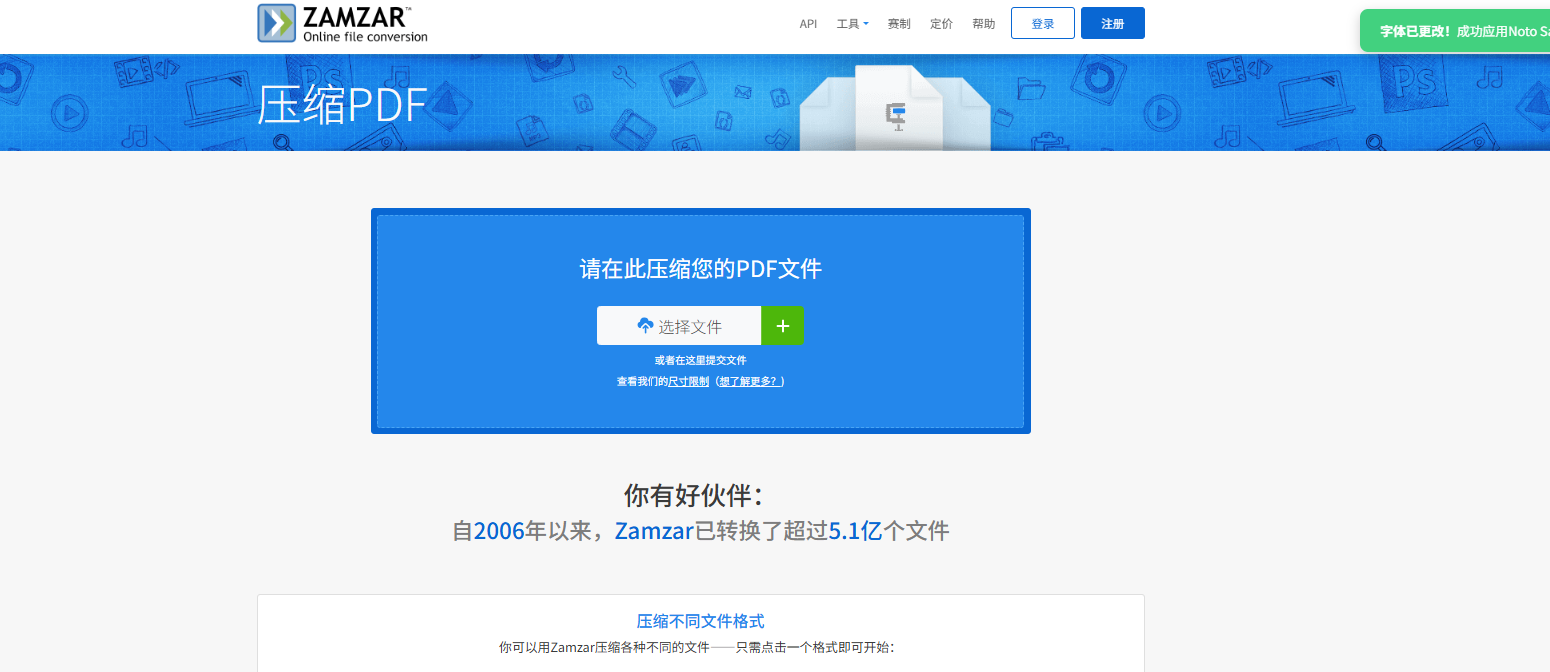Image resolution: width=1550 pixels, height=672 pixels.
Task: Click the 压缩不同文件格式 heading
Action: click(701, 621)
